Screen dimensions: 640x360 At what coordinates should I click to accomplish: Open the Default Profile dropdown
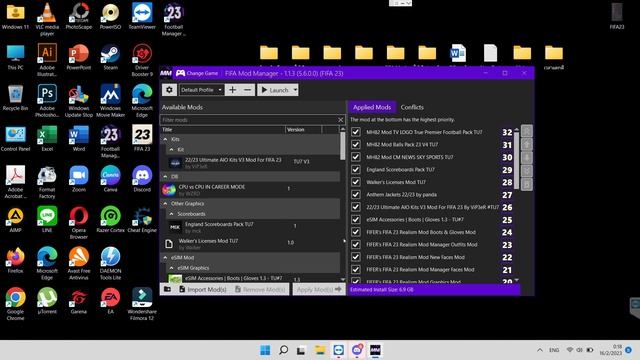click(x=201, y=90)
